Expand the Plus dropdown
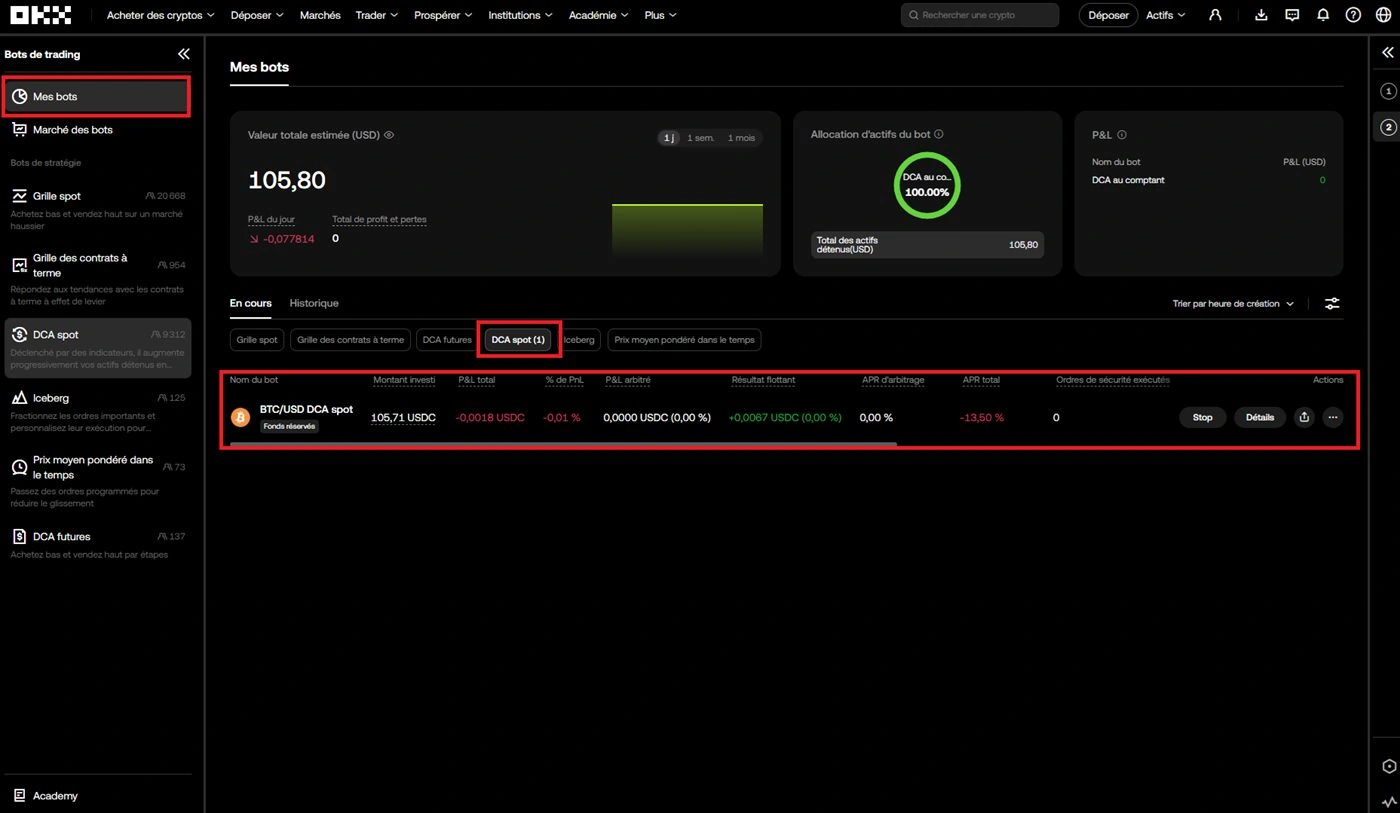 (x=661, y=15)
